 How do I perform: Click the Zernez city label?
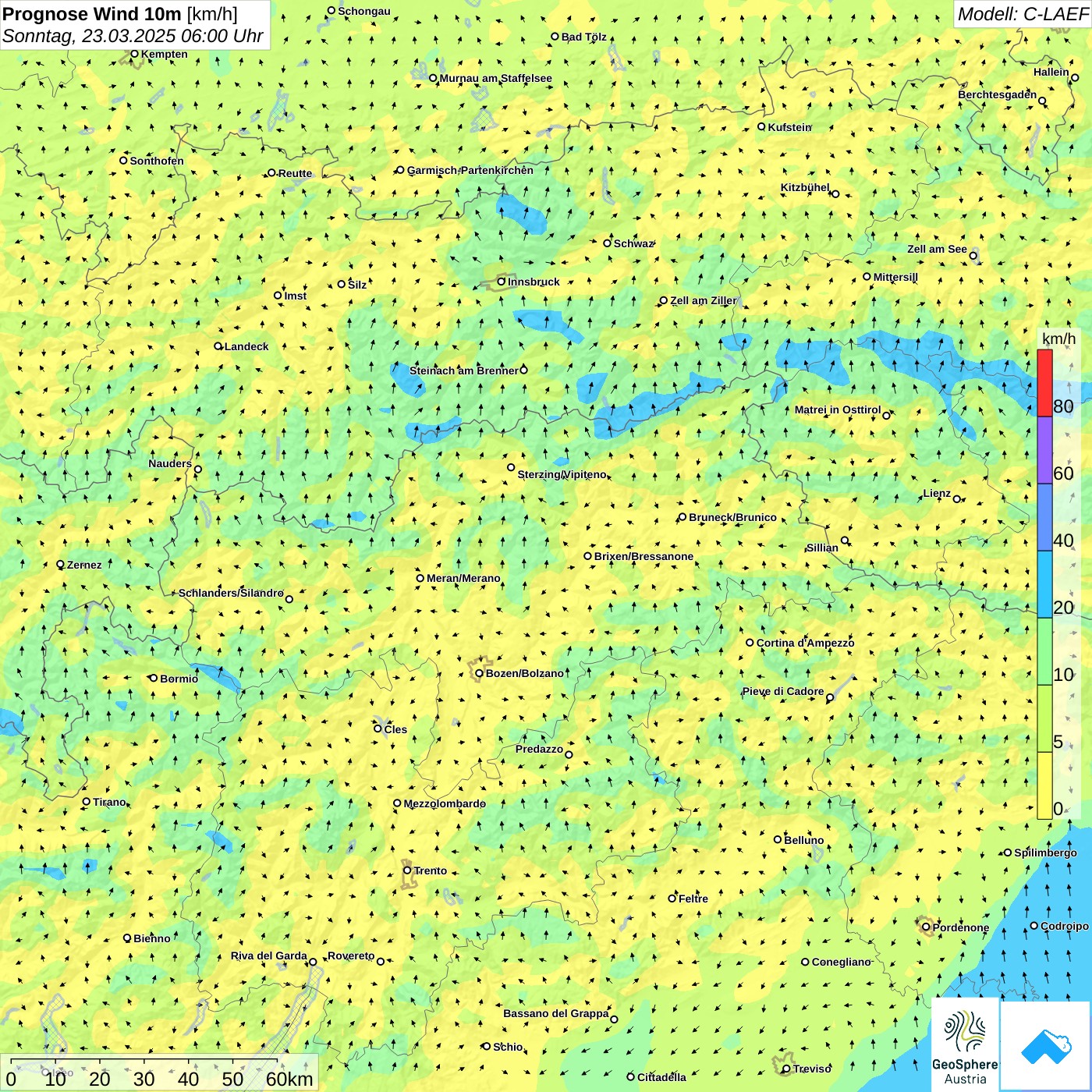(84, 565)
